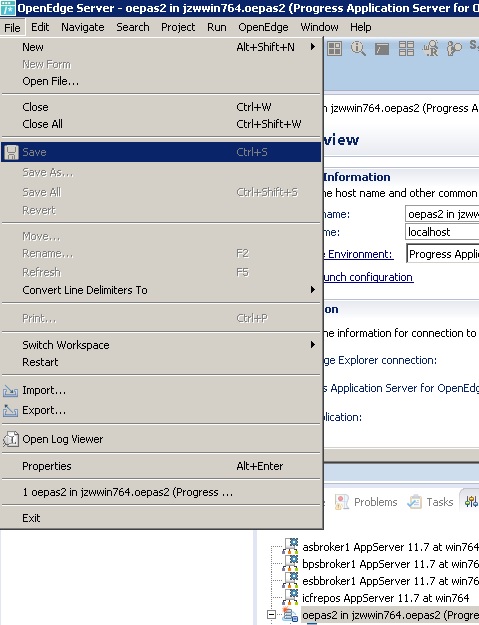
Task: Choose Close from the File menu
Action: click(x=161, y=107)
